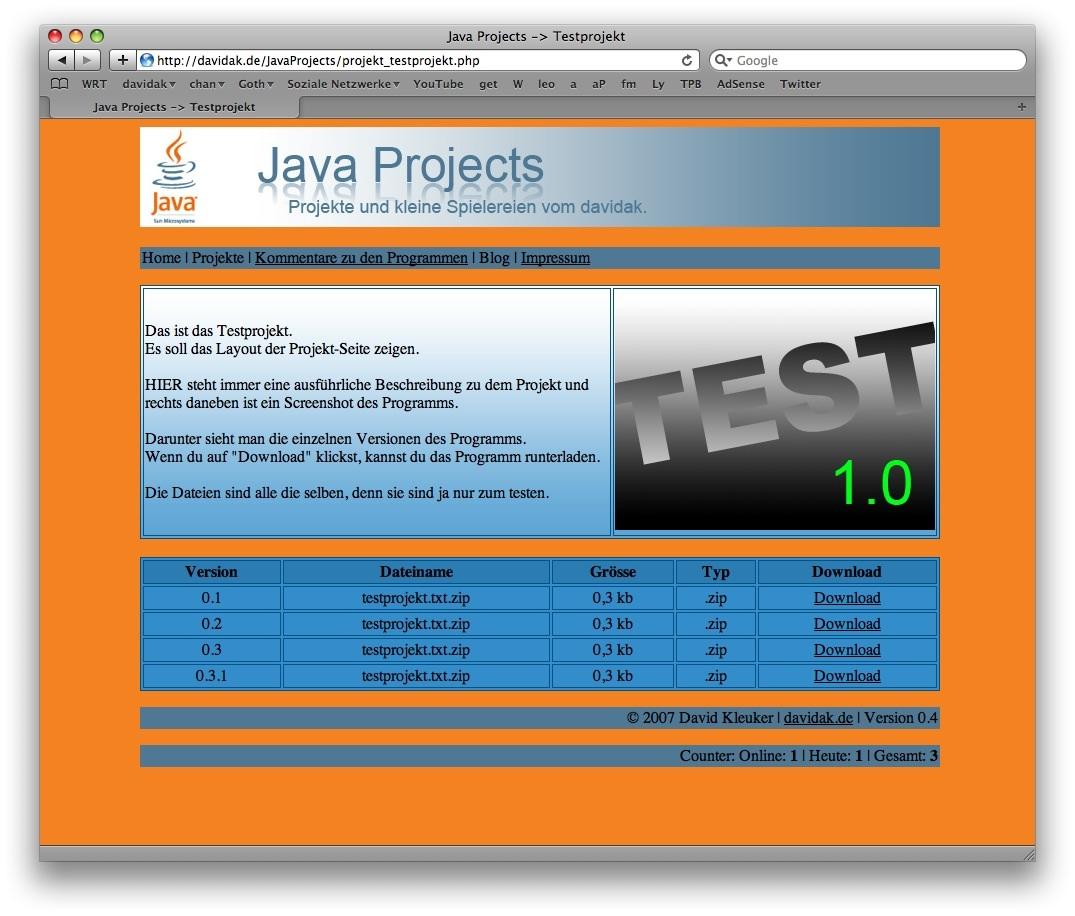Download version 0.3.1 of testprojekt.txt.zip
The image size is (1075, 916).
(846, 676)
